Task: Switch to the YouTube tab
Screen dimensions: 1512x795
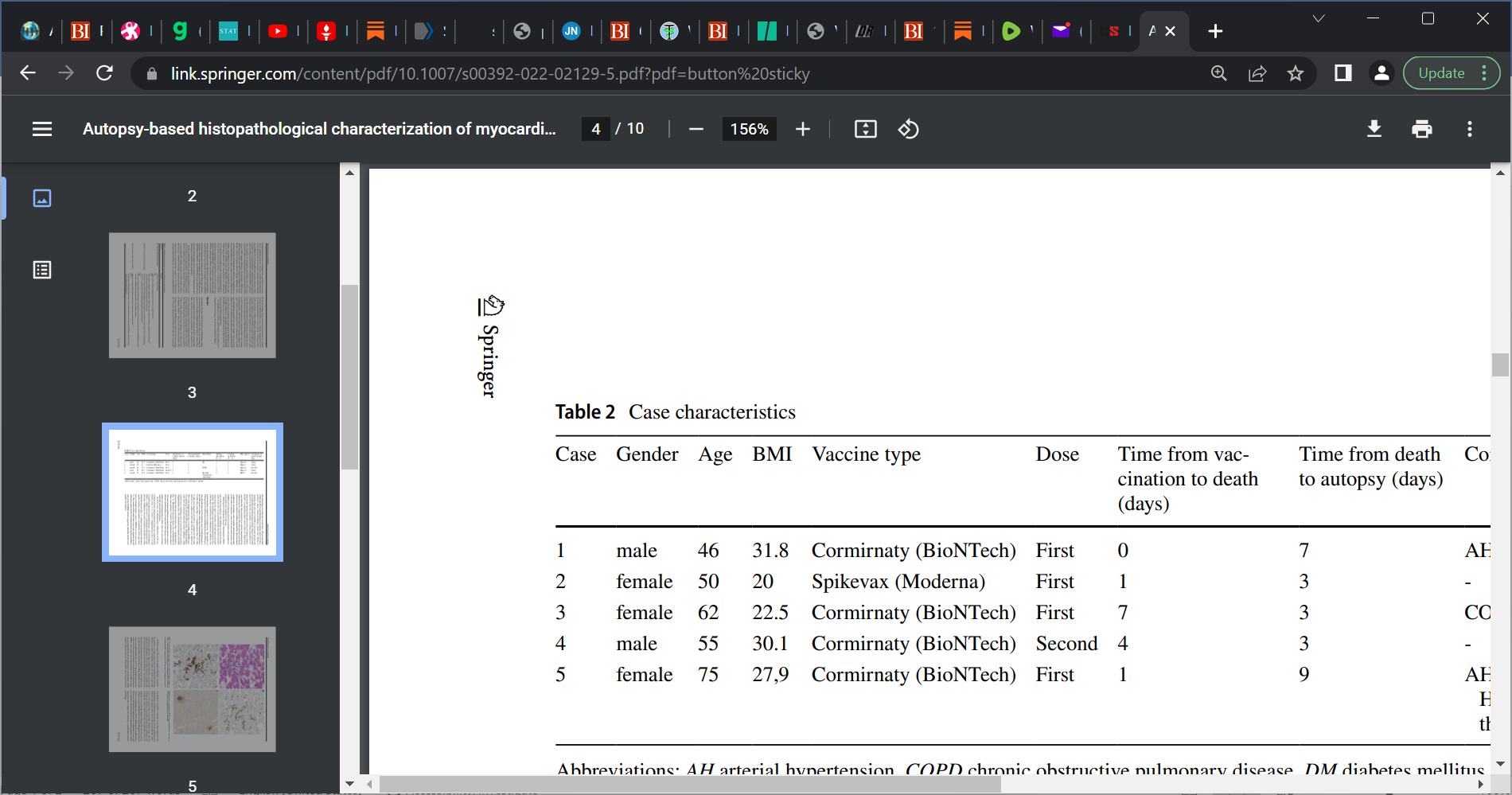Action: click(279, 31)
